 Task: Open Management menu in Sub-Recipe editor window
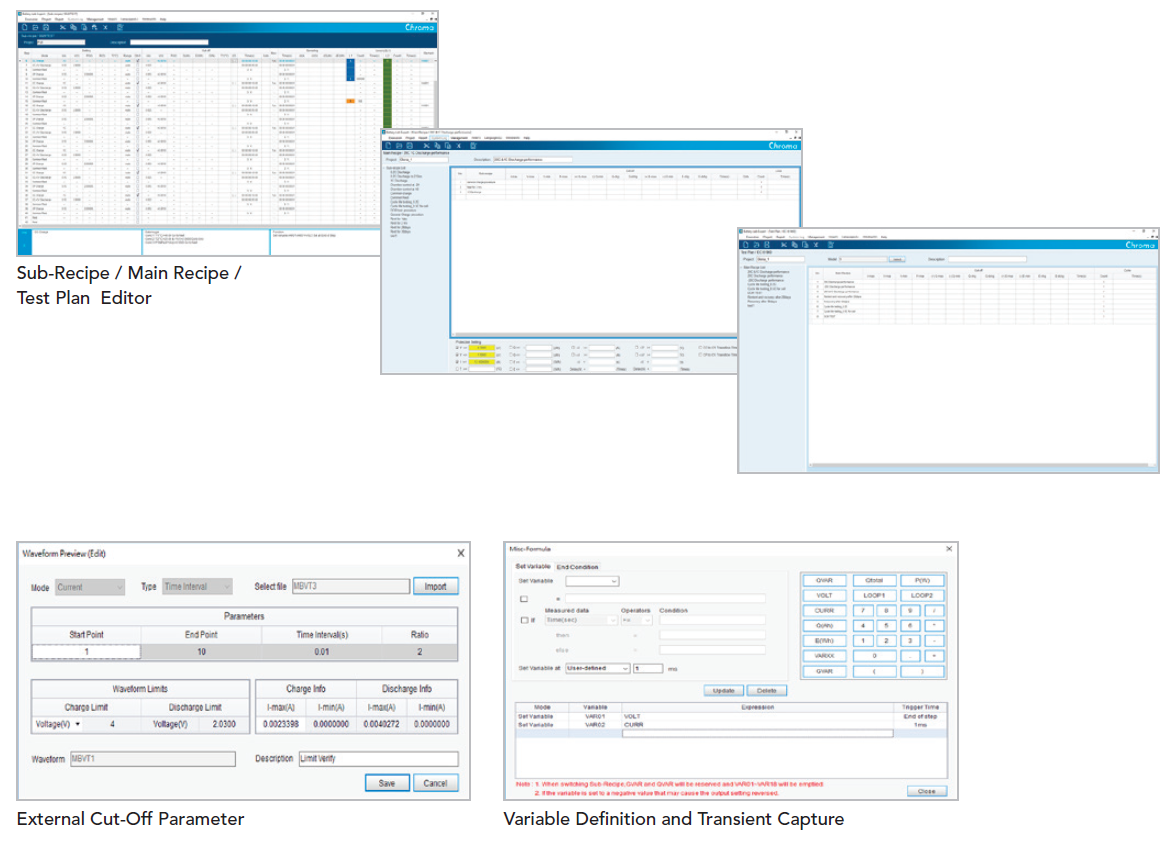tap(95, 19)
